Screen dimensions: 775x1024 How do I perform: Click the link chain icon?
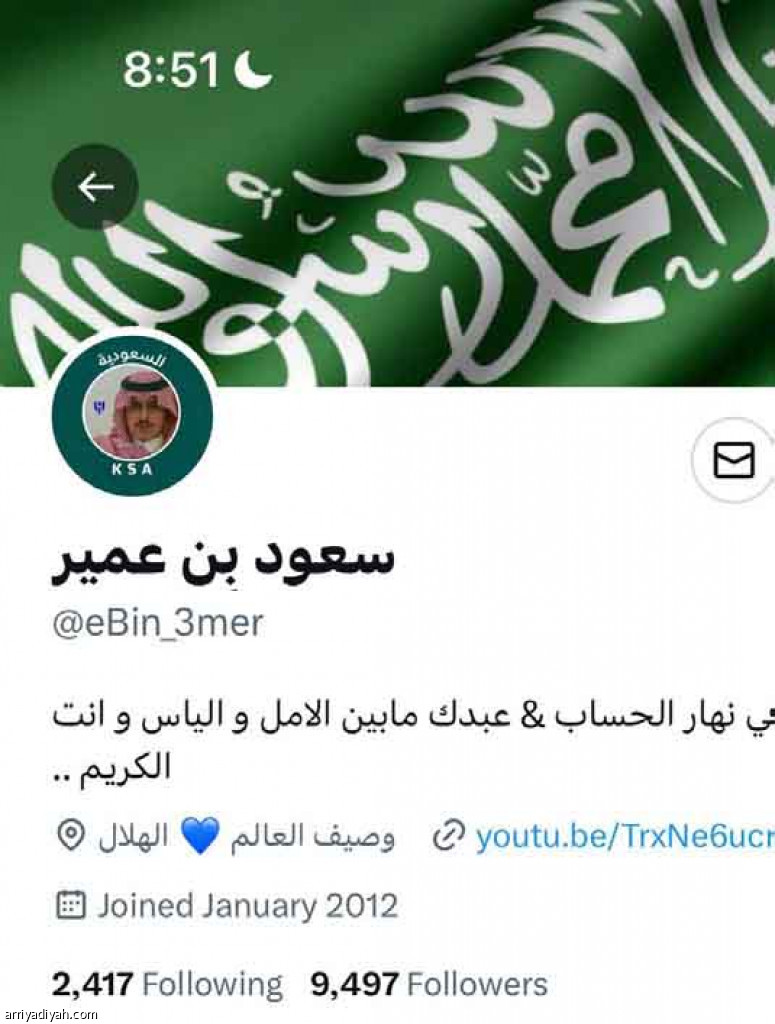coord(449,837)
